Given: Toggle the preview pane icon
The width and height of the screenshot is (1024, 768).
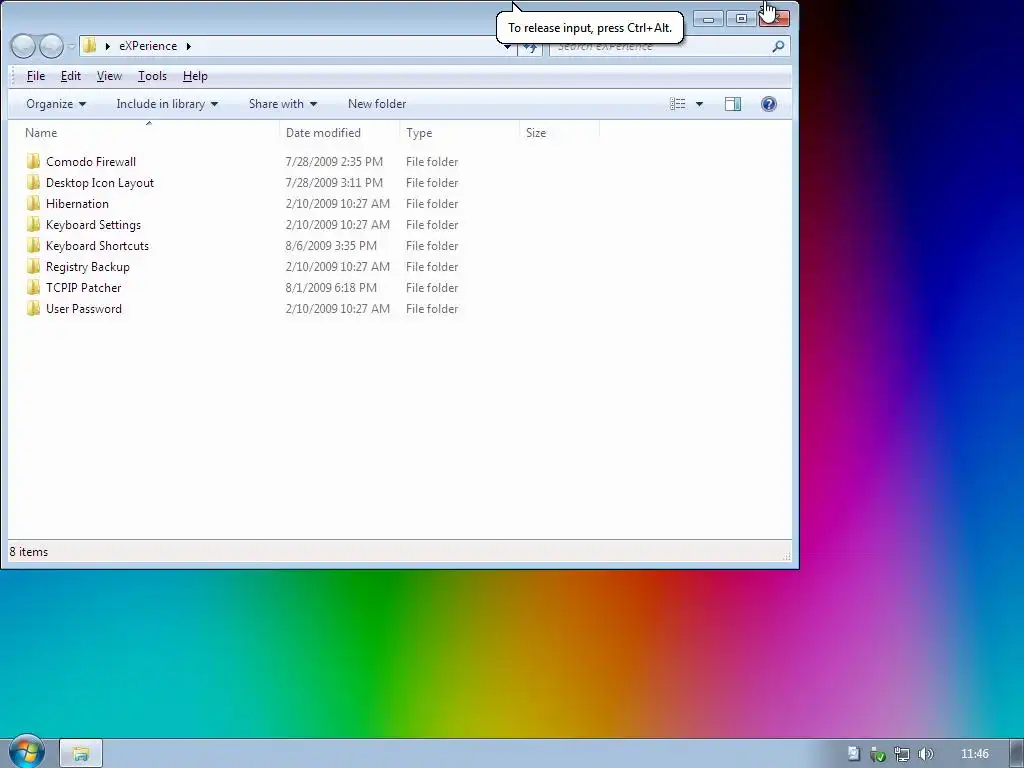Looking at the screenshot, I should point(733,104).
